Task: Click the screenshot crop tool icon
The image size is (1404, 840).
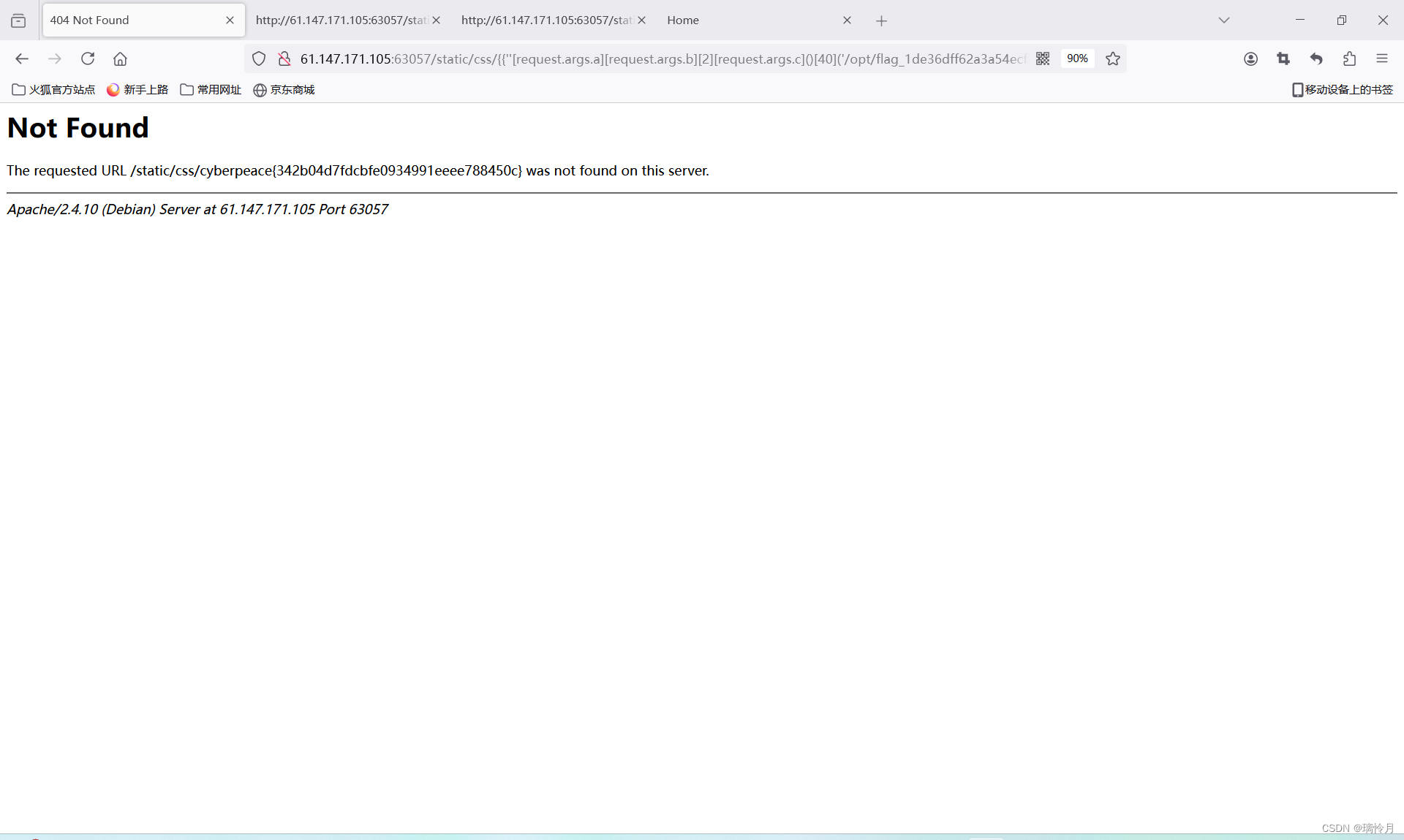Action: 1283,58
